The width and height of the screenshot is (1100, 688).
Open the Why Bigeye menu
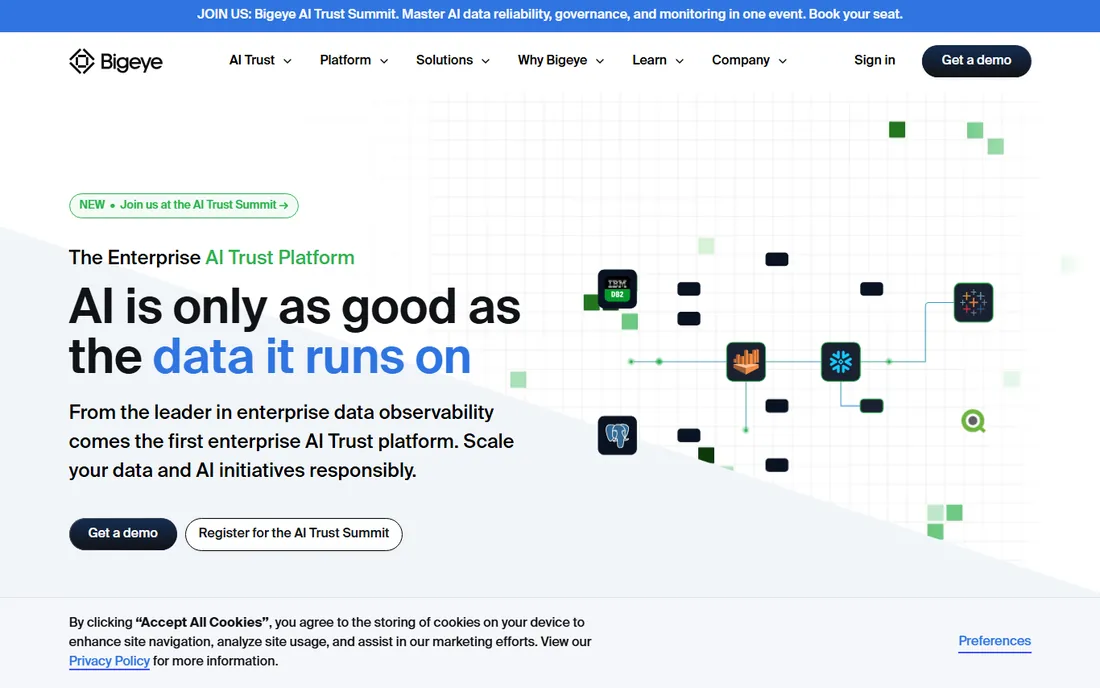pos(561,60)
